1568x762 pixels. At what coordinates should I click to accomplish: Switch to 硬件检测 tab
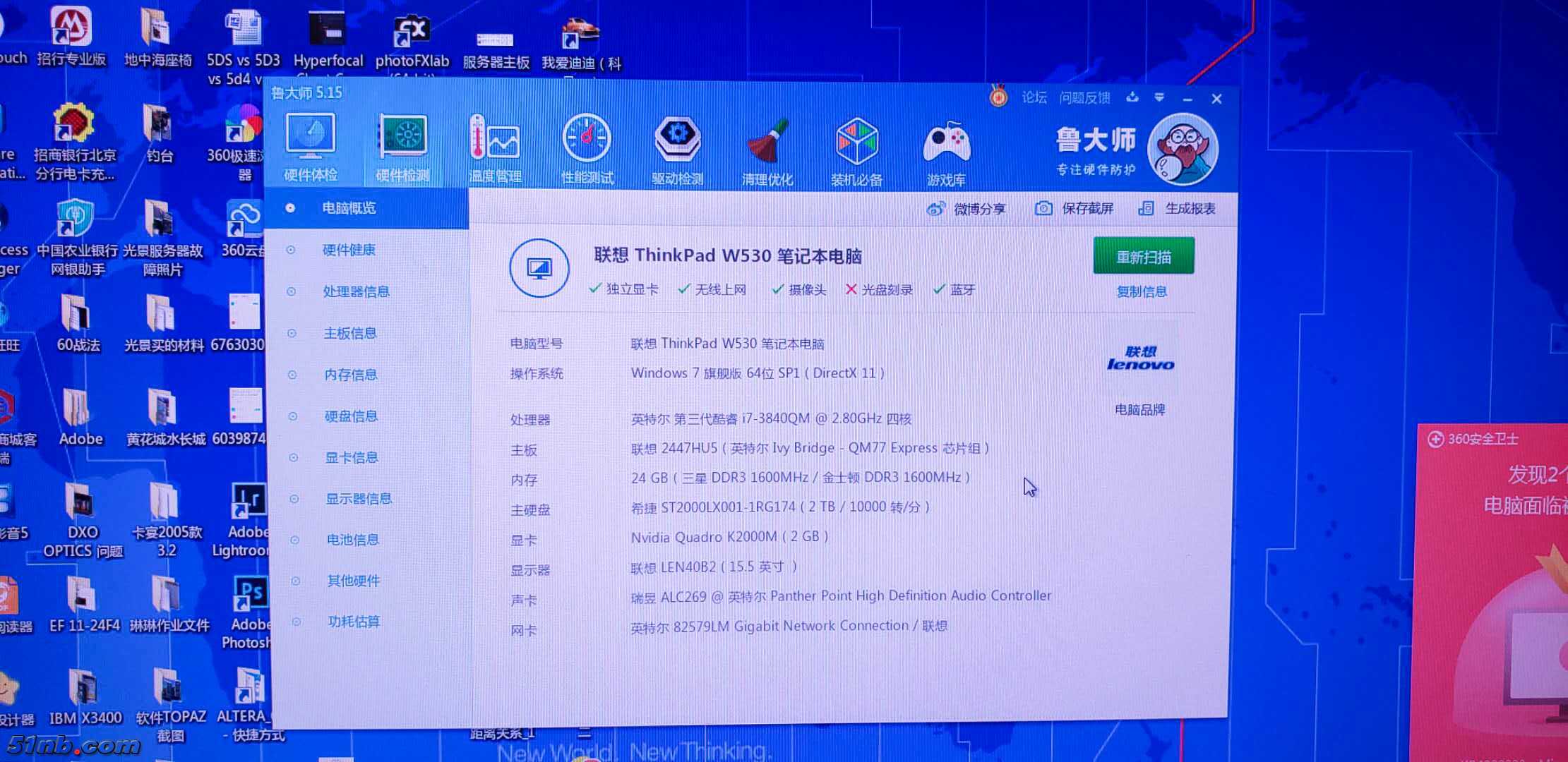[x=403, y=141]
